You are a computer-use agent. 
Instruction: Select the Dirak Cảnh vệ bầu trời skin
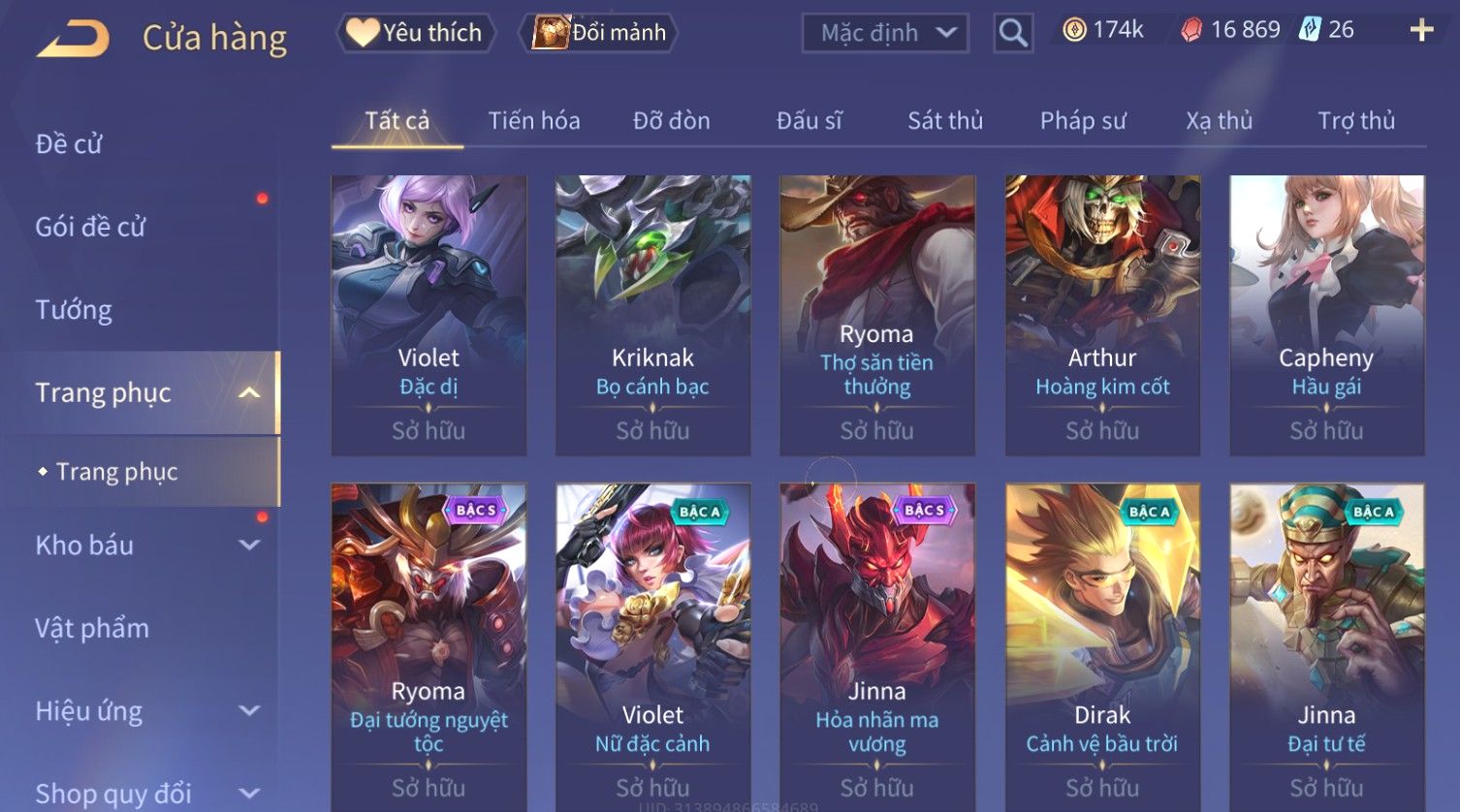[x=1102, y=647]
